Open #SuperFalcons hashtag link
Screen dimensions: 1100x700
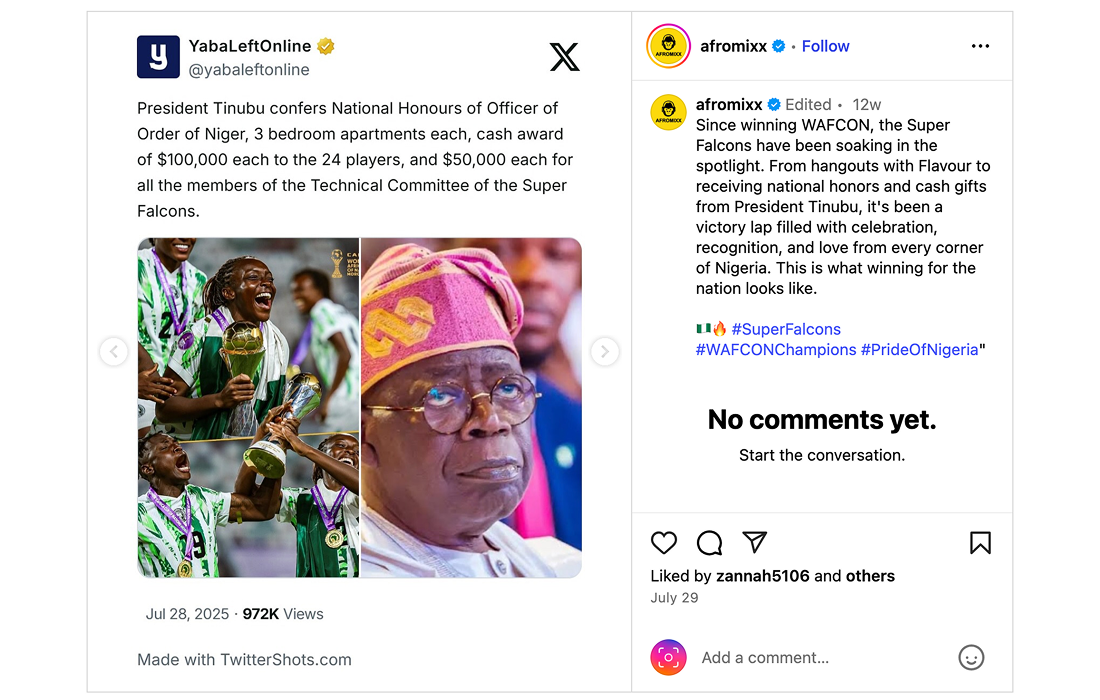pyautogui.click(x=786, y=329)
